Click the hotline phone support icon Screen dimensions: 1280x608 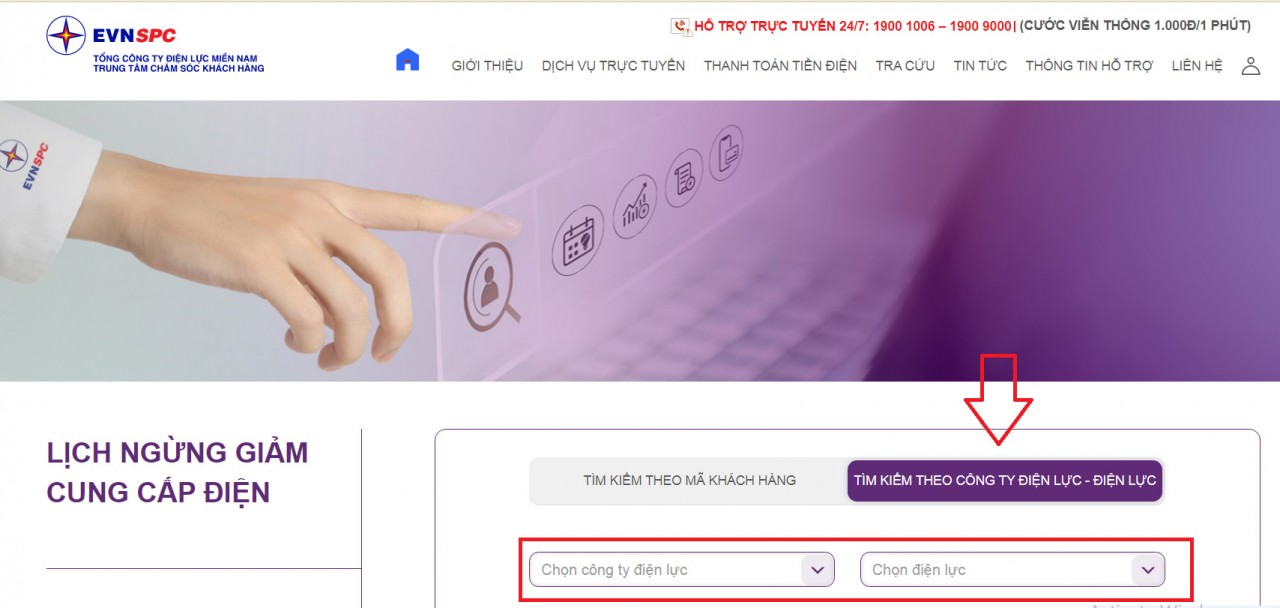681,26
